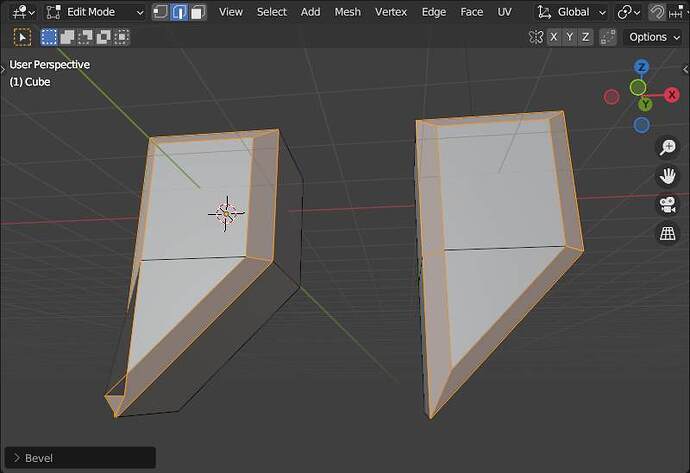This screenshot has width=690, height=473.
Task: Enable face select mode
Action: (198, 12)
